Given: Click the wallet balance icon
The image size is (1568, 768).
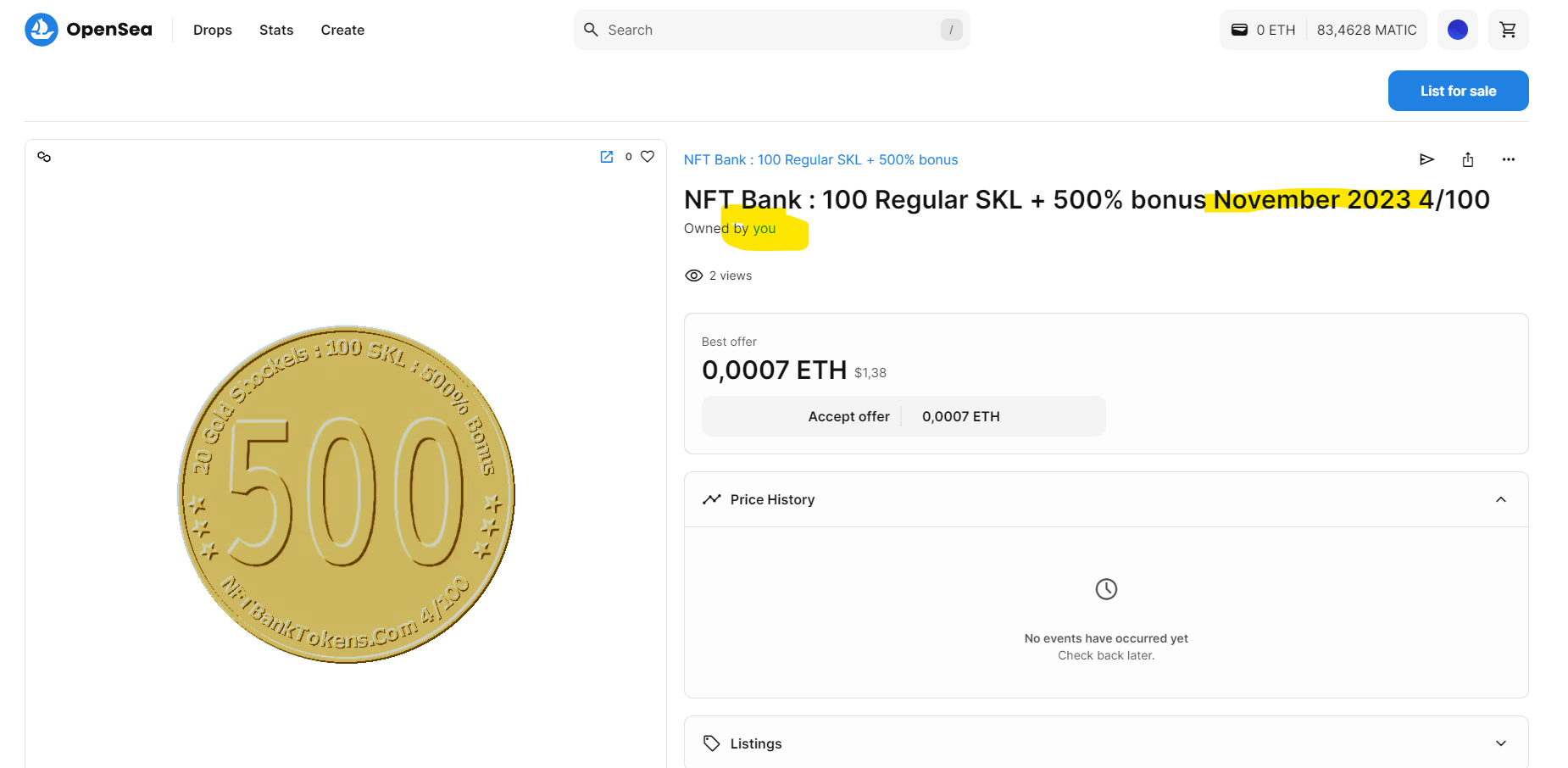Looking at the screenshot, I should 1239,30.
